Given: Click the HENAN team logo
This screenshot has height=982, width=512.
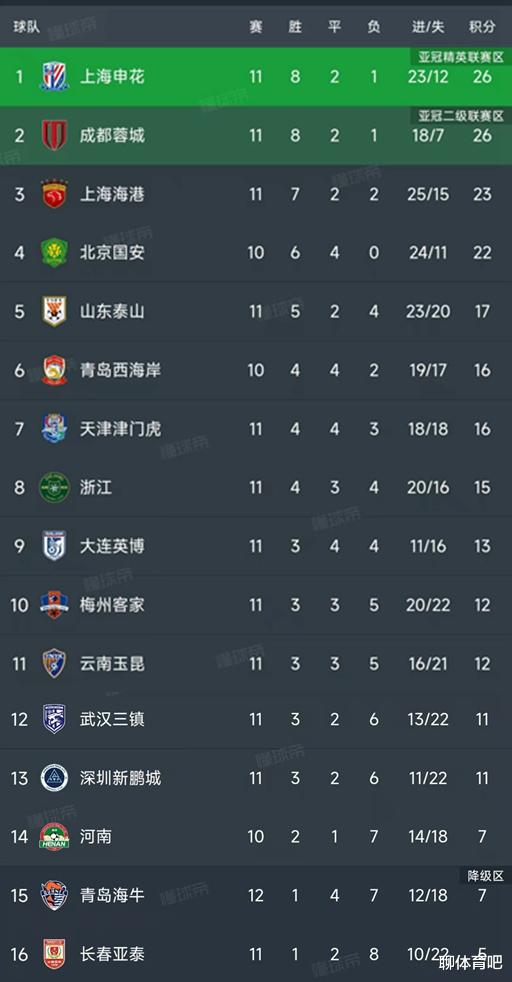Looking at the screenshot, I should tap(54, 837).
